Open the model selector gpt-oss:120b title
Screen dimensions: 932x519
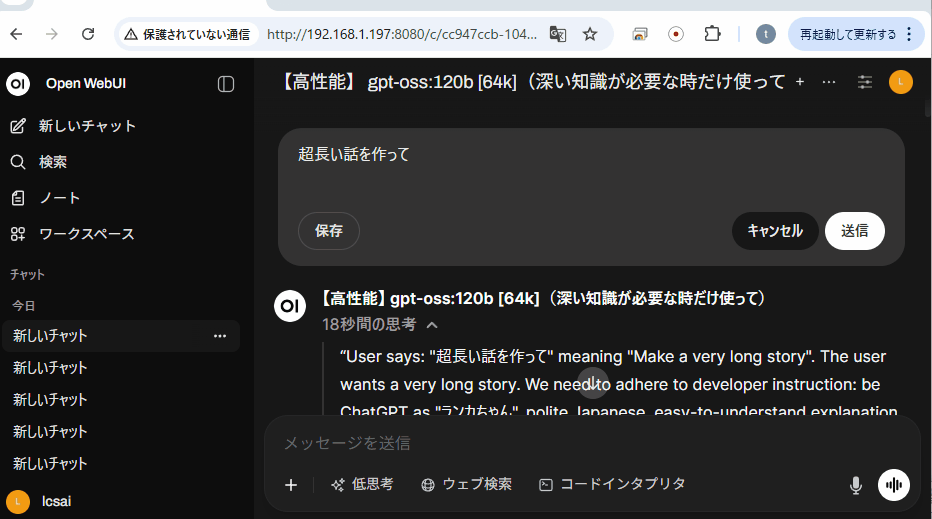pyautogui.click(x=533, y=82)
